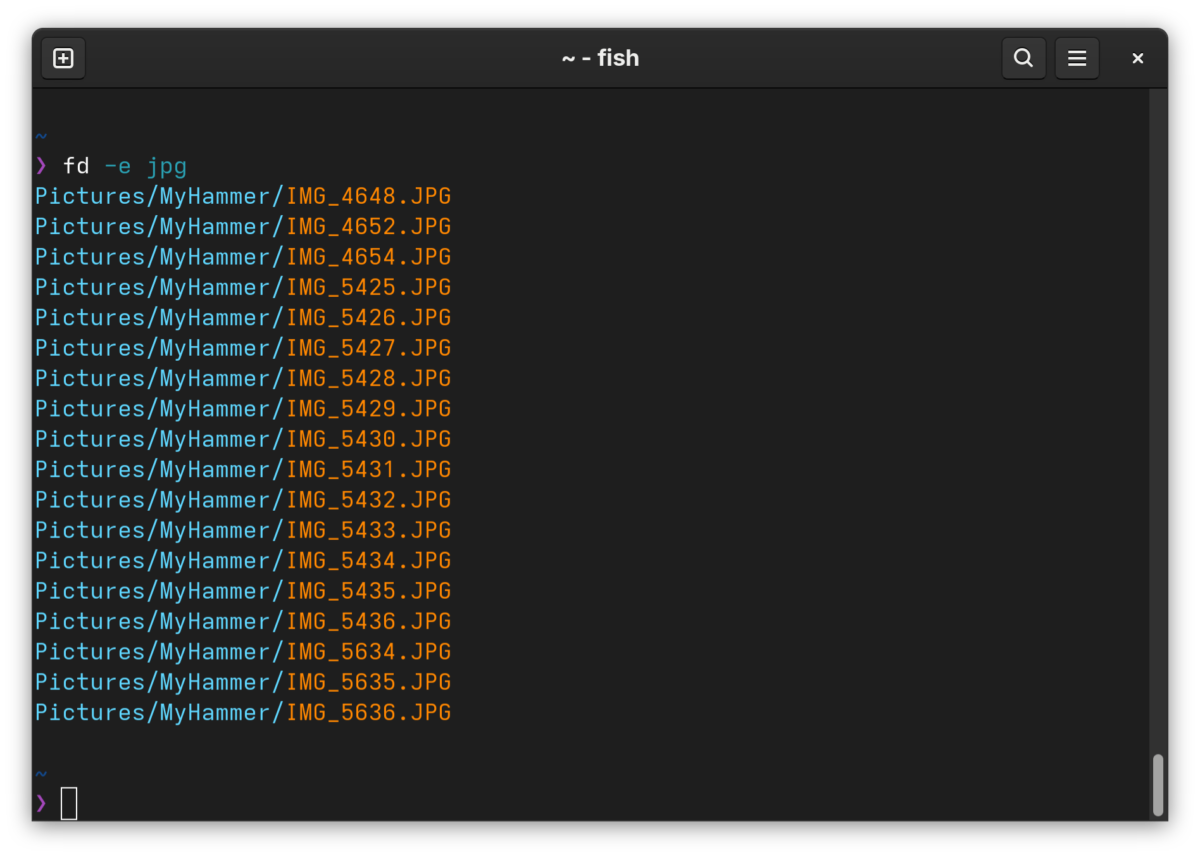Click file name IMG_5435.JPG
1200x857 pixels.
pos(369,591)
